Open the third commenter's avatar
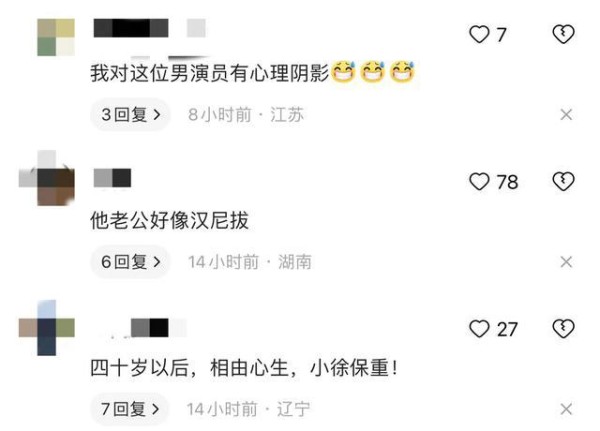 coord(47,328)
